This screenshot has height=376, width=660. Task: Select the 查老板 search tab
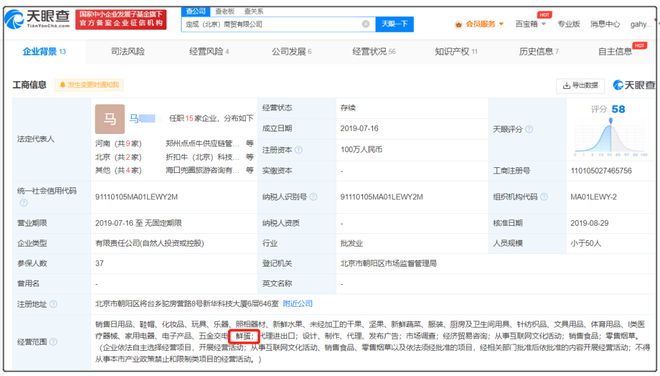(x=225, y=11)
